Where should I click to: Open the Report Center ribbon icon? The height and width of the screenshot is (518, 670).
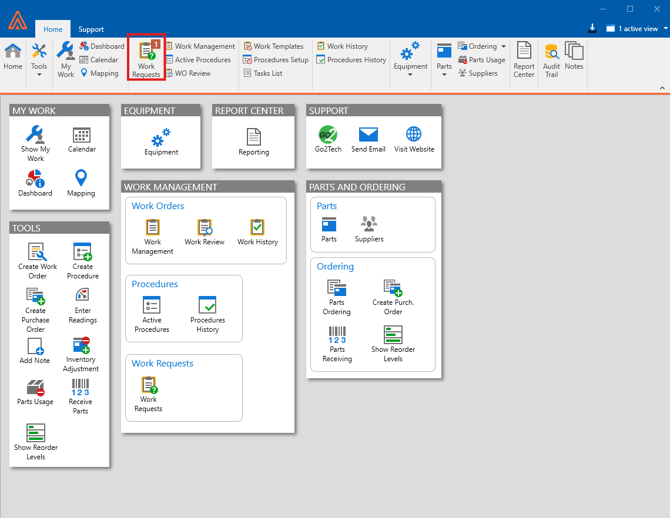tap(524, 59)
